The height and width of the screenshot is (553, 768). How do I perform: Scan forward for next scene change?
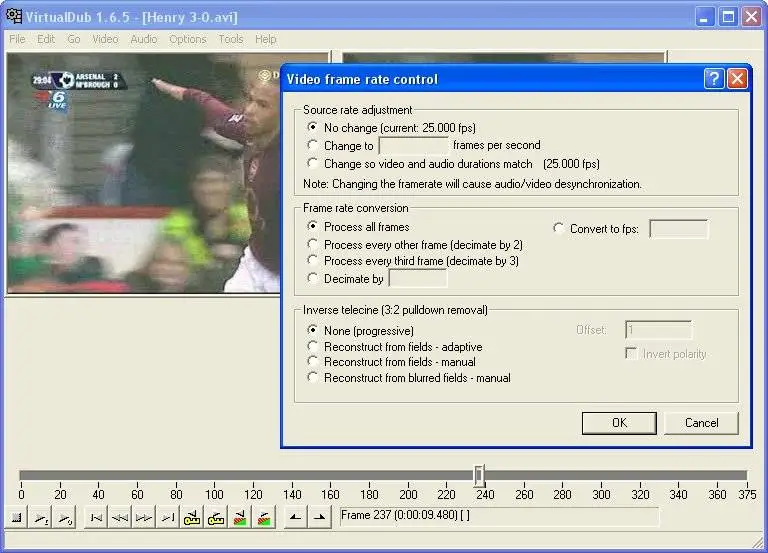(264, 517)
